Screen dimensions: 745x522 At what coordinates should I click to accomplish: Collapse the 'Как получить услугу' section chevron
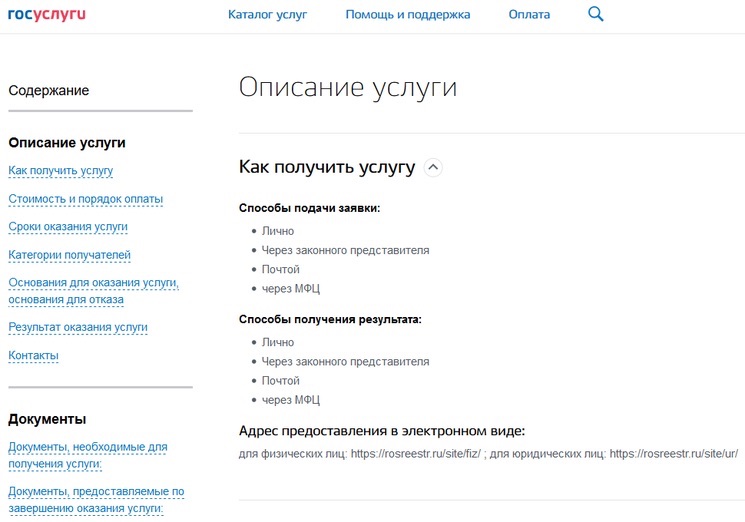433,168
